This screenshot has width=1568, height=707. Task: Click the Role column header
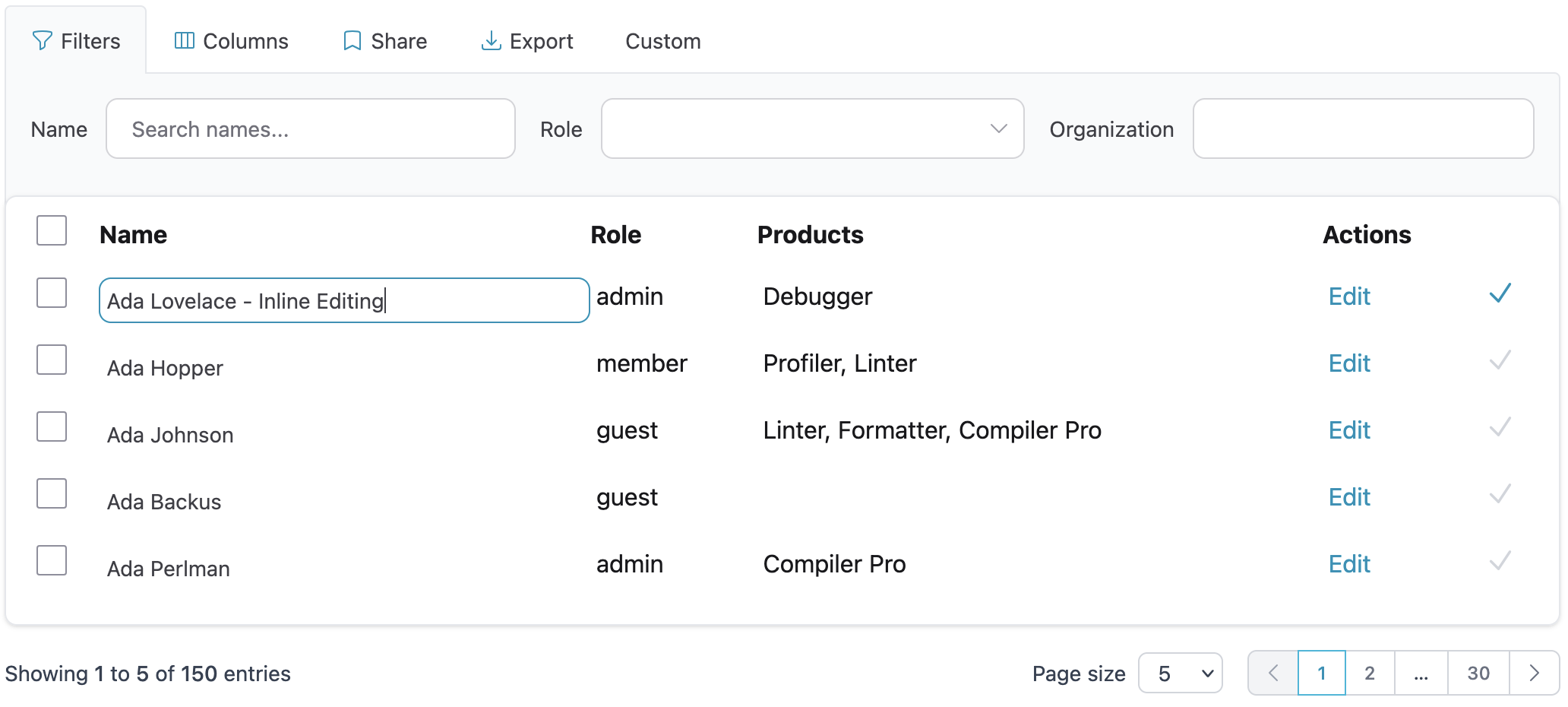(616, 234)
